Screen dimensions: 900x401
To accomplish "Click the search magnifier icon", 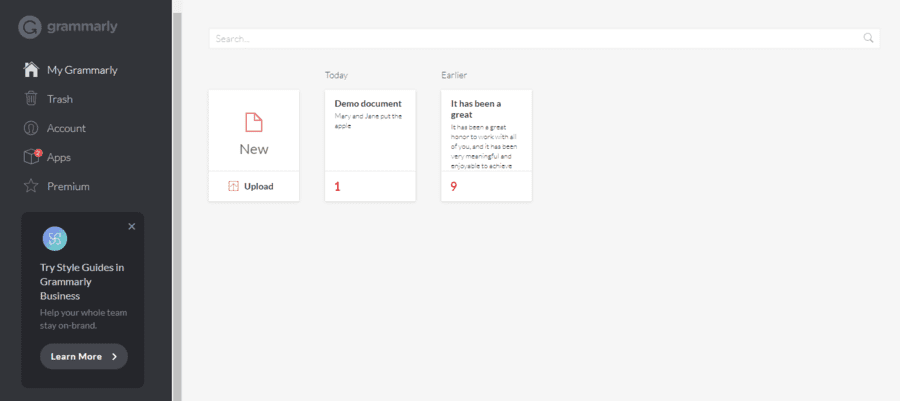I will (x=868, y=38).
